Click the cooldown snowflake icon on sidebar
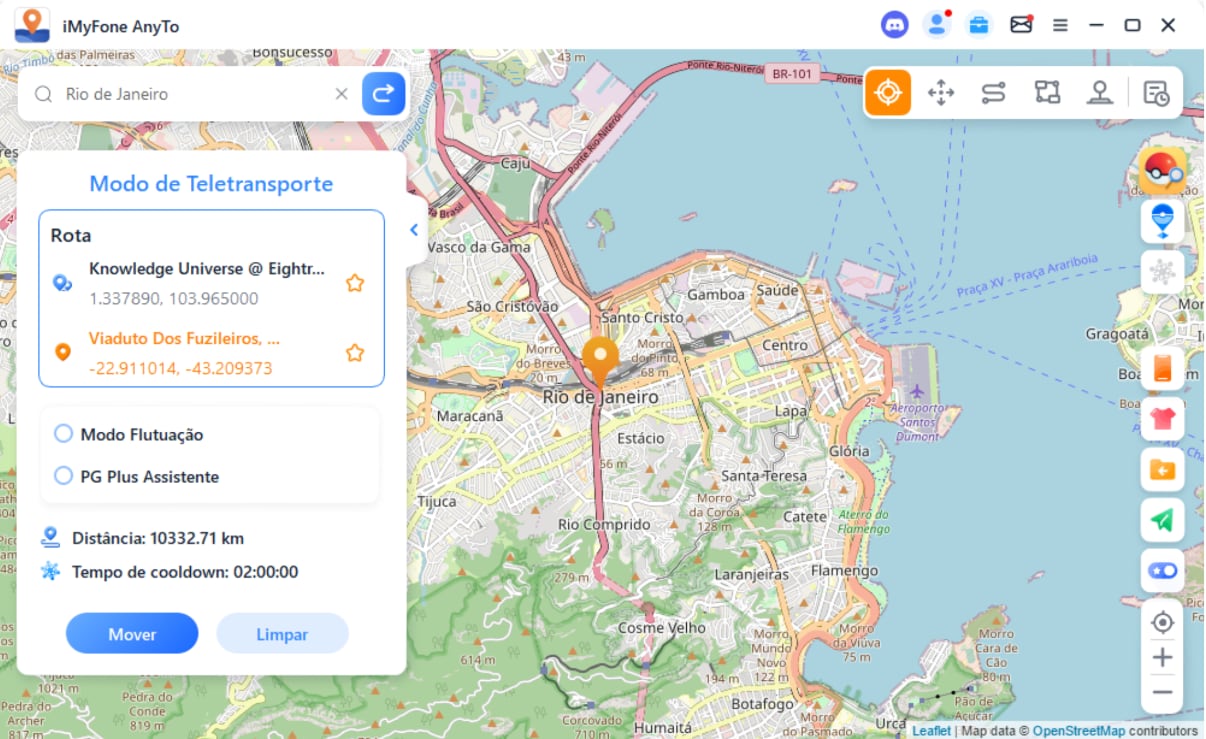The width and height of the screenshot is (1206, 739). click(x=1162, y=272)
